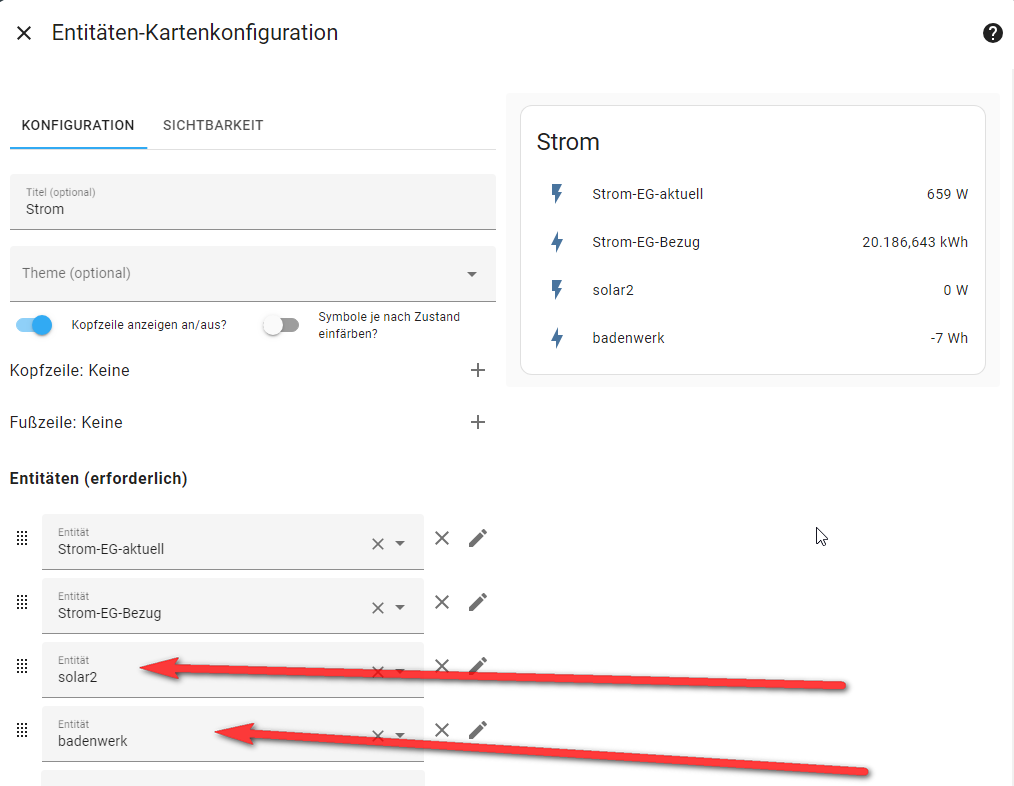Click the Strom-EG-aktuell lightning icon in preview
The image size is (1014, 786).
coord(557,194)
